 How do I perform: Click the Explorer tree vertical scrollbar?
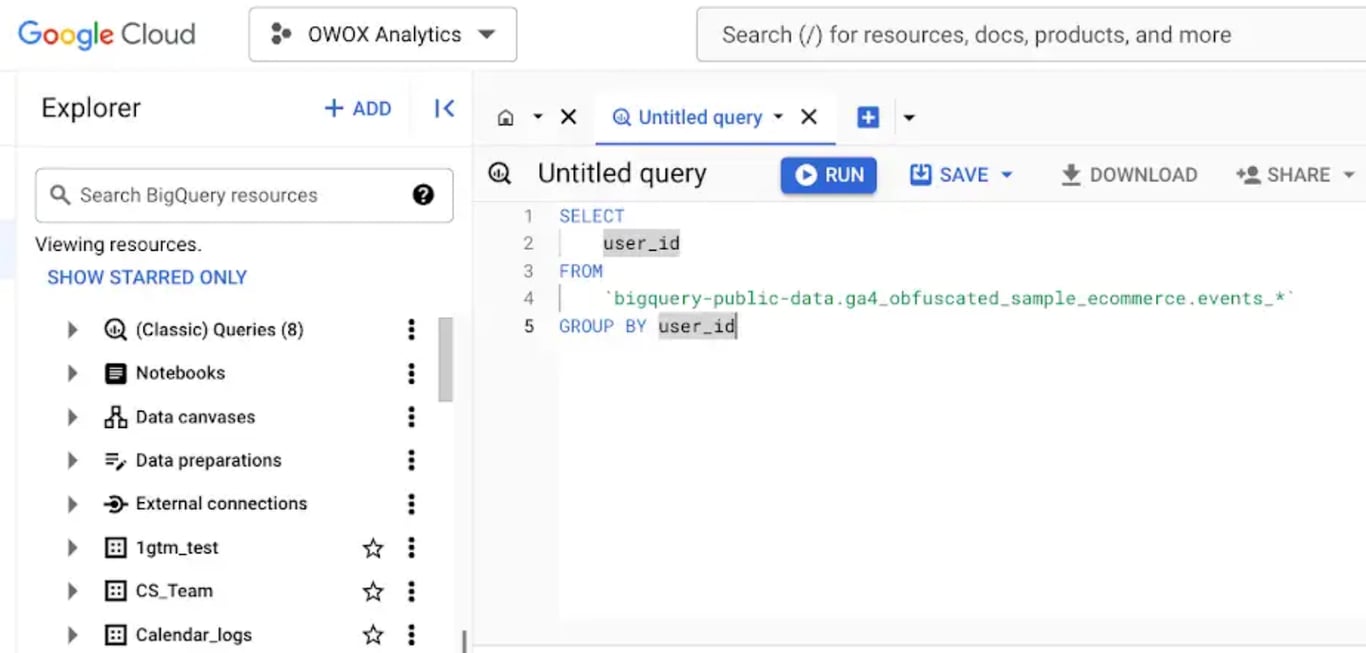[x=446, y=360]
